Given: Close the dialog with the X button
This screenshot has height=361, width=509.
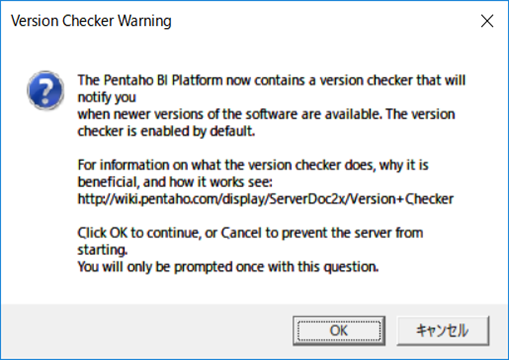Looking at the screenshot, I should tap(487, 21).
